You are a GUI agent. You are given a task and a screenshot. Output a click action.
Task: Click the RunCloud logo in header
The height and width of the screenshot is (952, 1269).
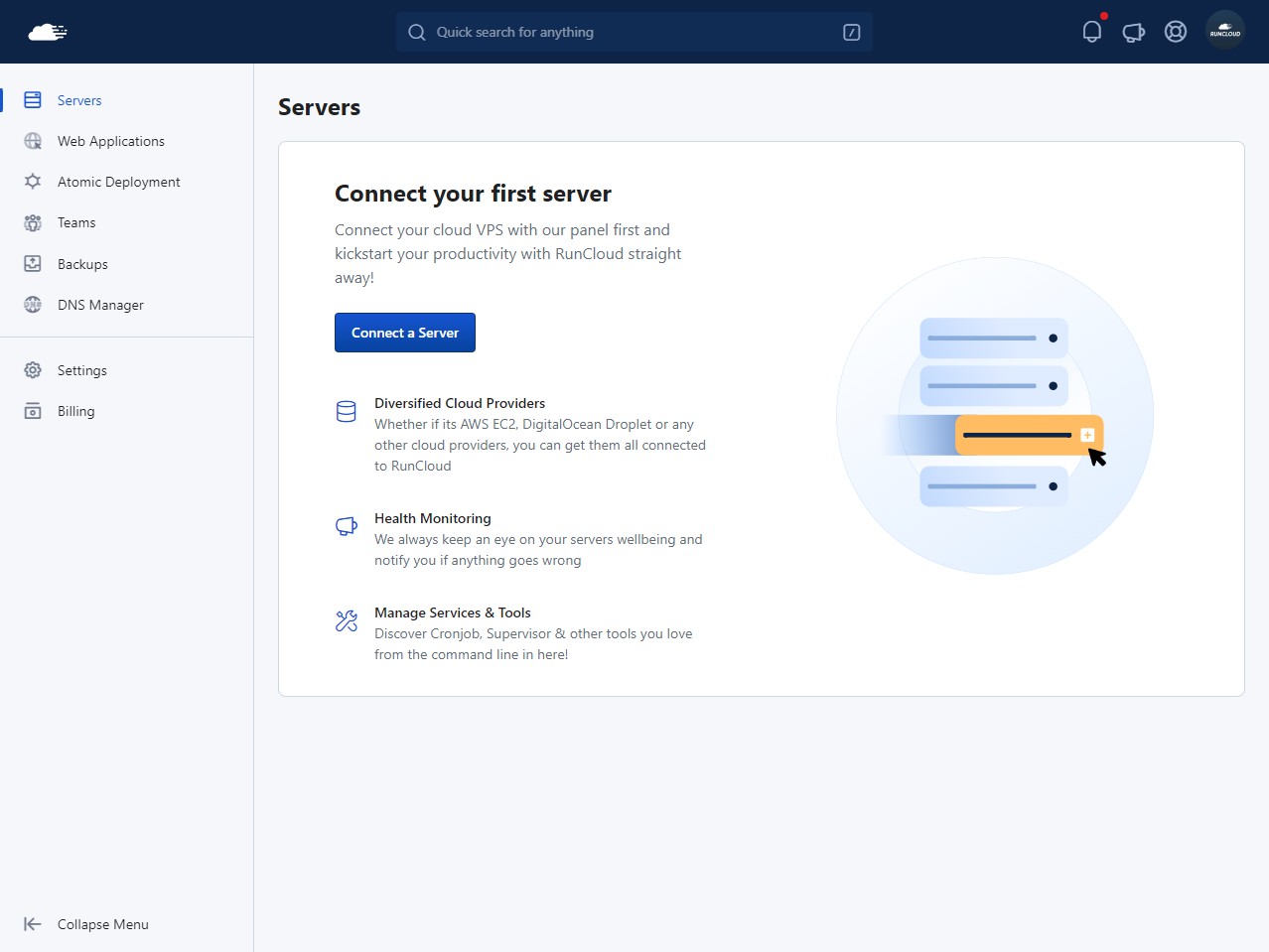[47, 32]
